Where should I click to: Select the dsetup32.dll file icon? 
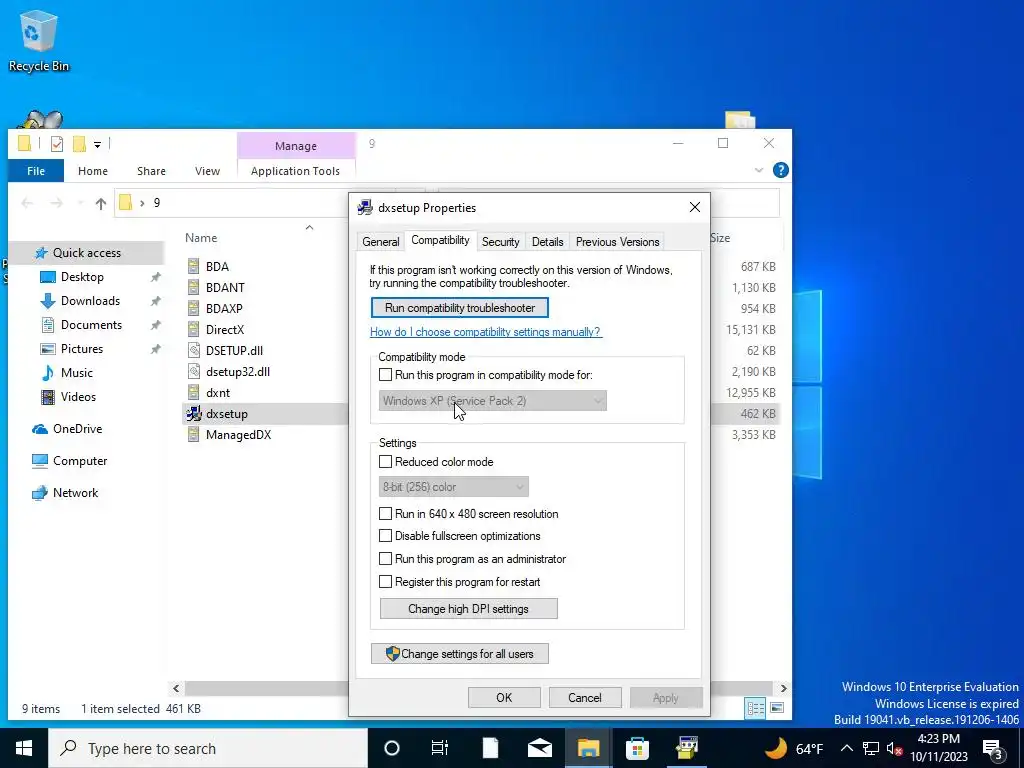(x=193, y=372)
